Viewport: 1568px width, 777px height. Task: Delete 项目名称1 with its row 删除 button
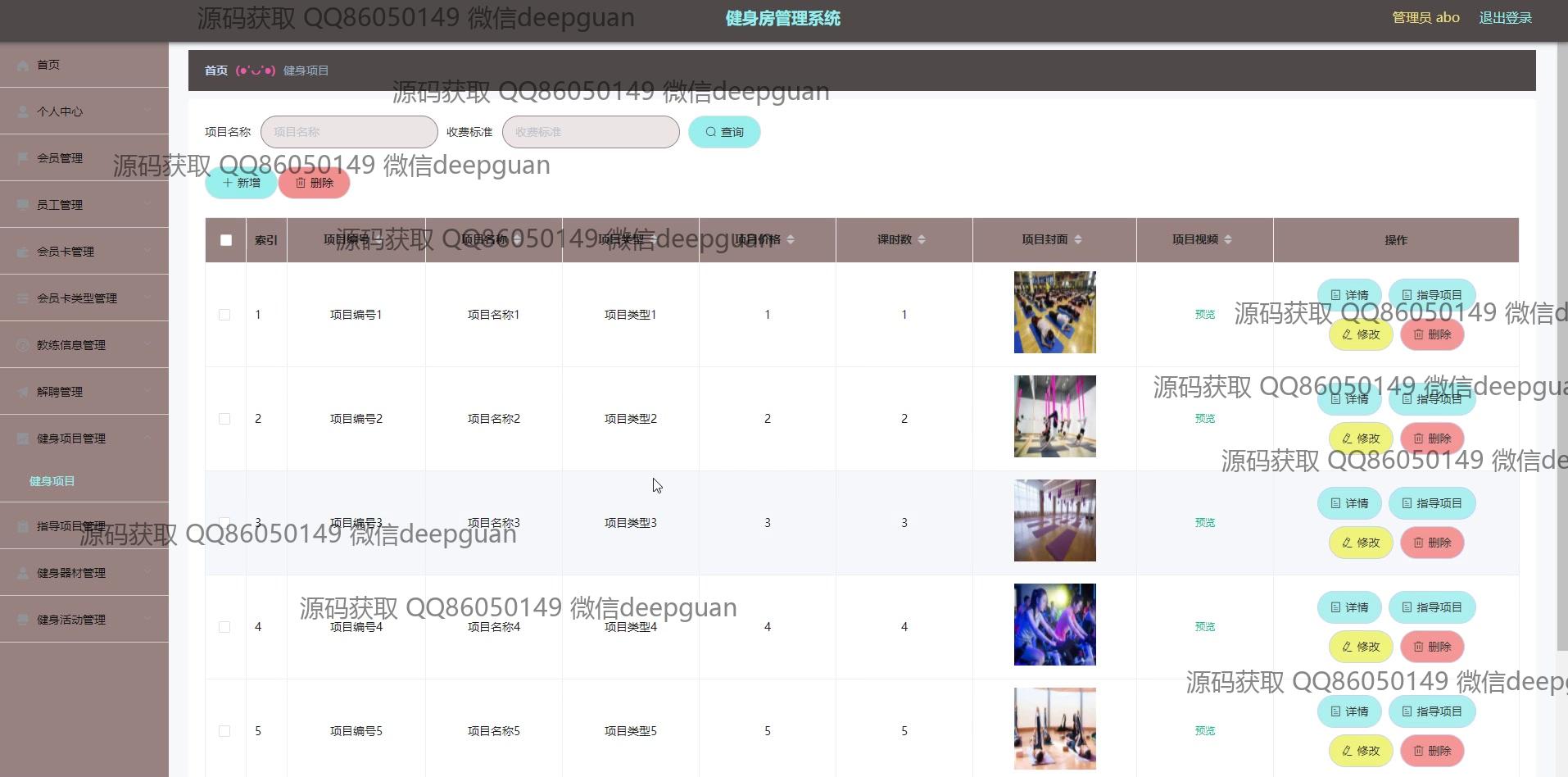(x=1432, y=334)
